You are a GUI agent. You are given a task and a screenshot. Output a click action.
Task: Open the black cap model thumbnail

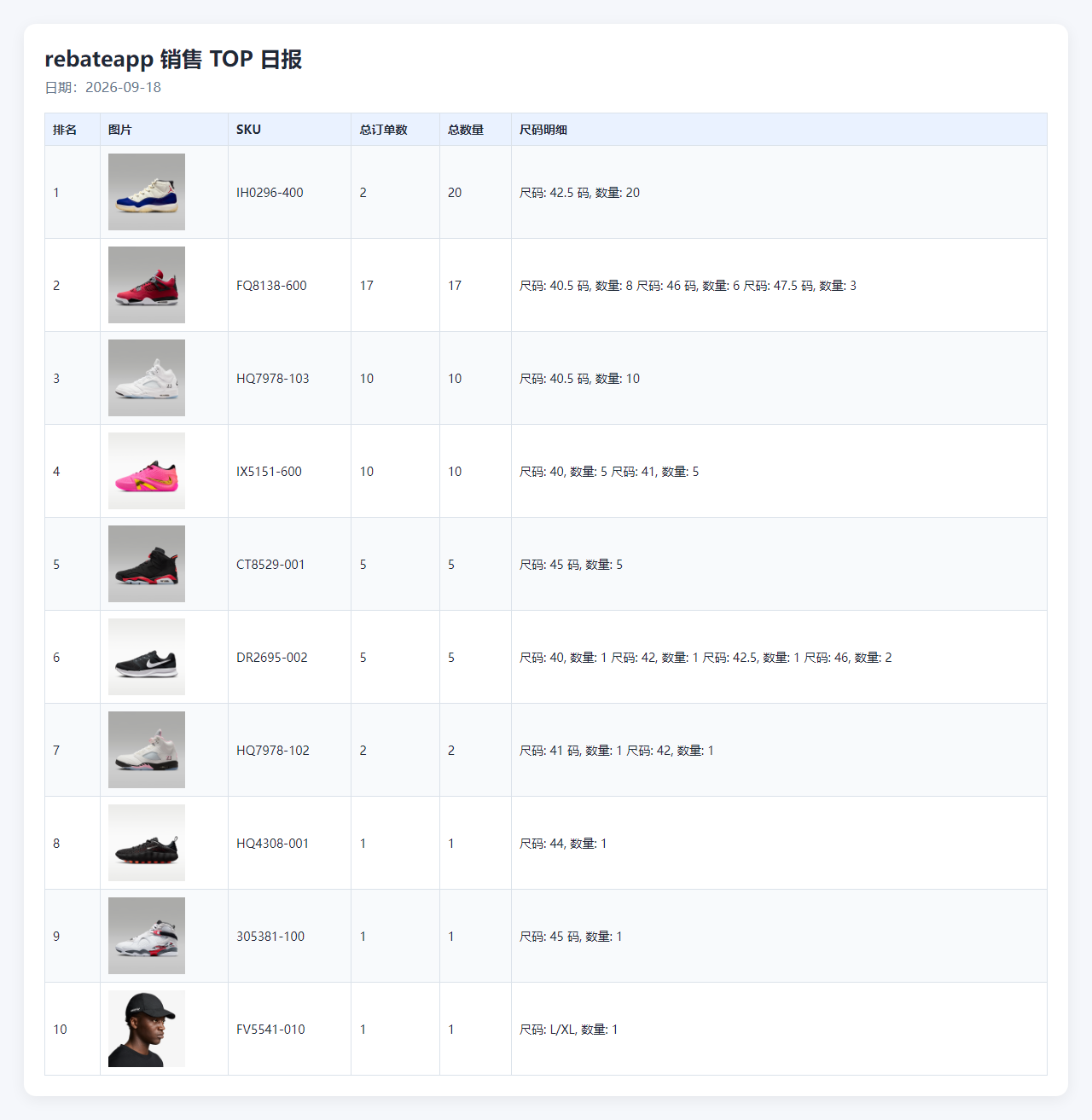click(147, 1029)
